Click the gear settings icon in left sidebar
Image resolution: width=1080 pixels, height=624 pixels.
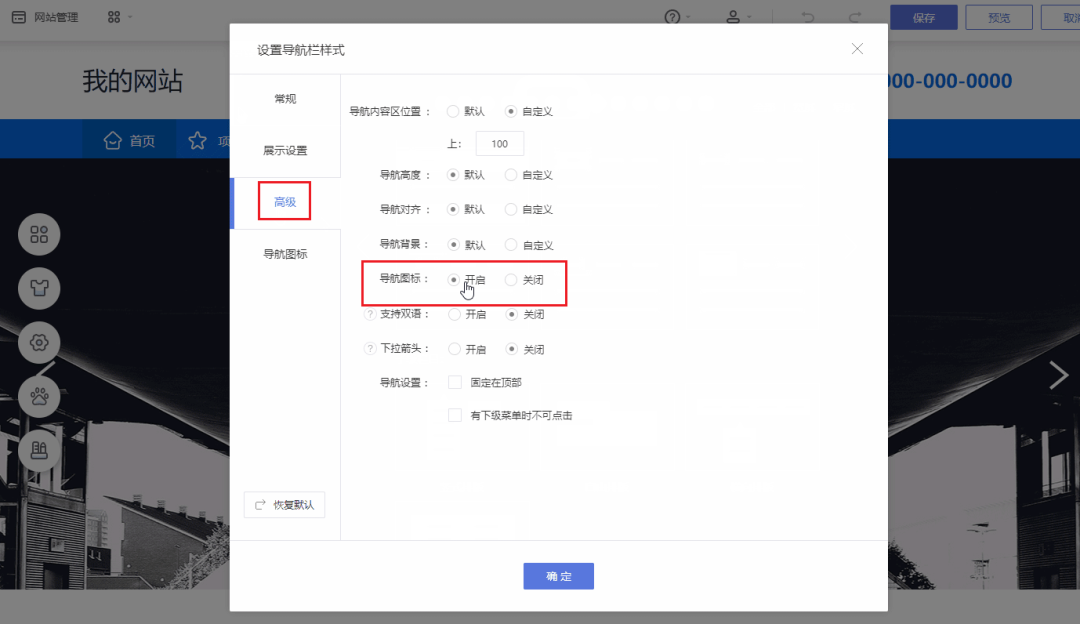click(x=39, y=343)
